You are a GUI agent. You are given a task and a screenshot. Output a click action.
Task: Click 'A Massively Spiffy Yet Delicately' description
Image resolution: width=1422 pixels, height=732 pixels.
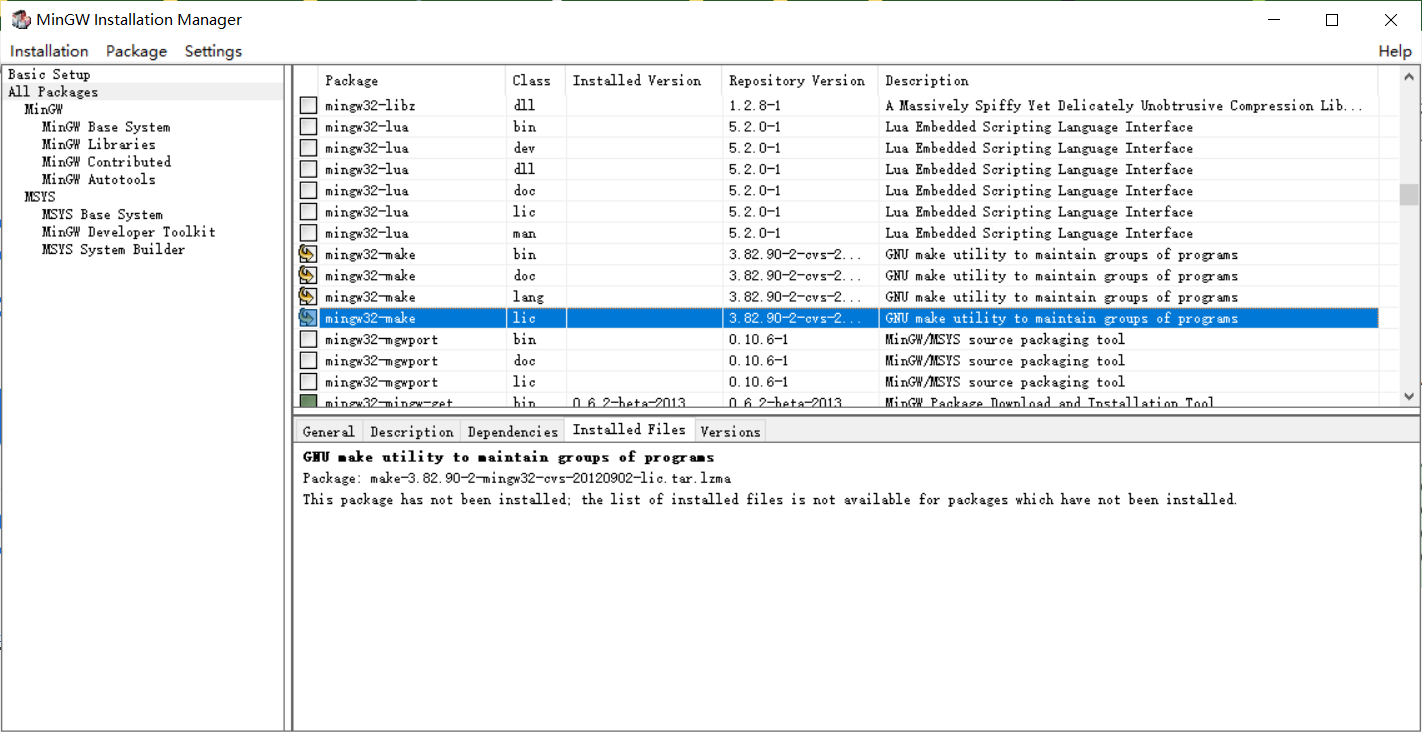(x=1123, y=105)
